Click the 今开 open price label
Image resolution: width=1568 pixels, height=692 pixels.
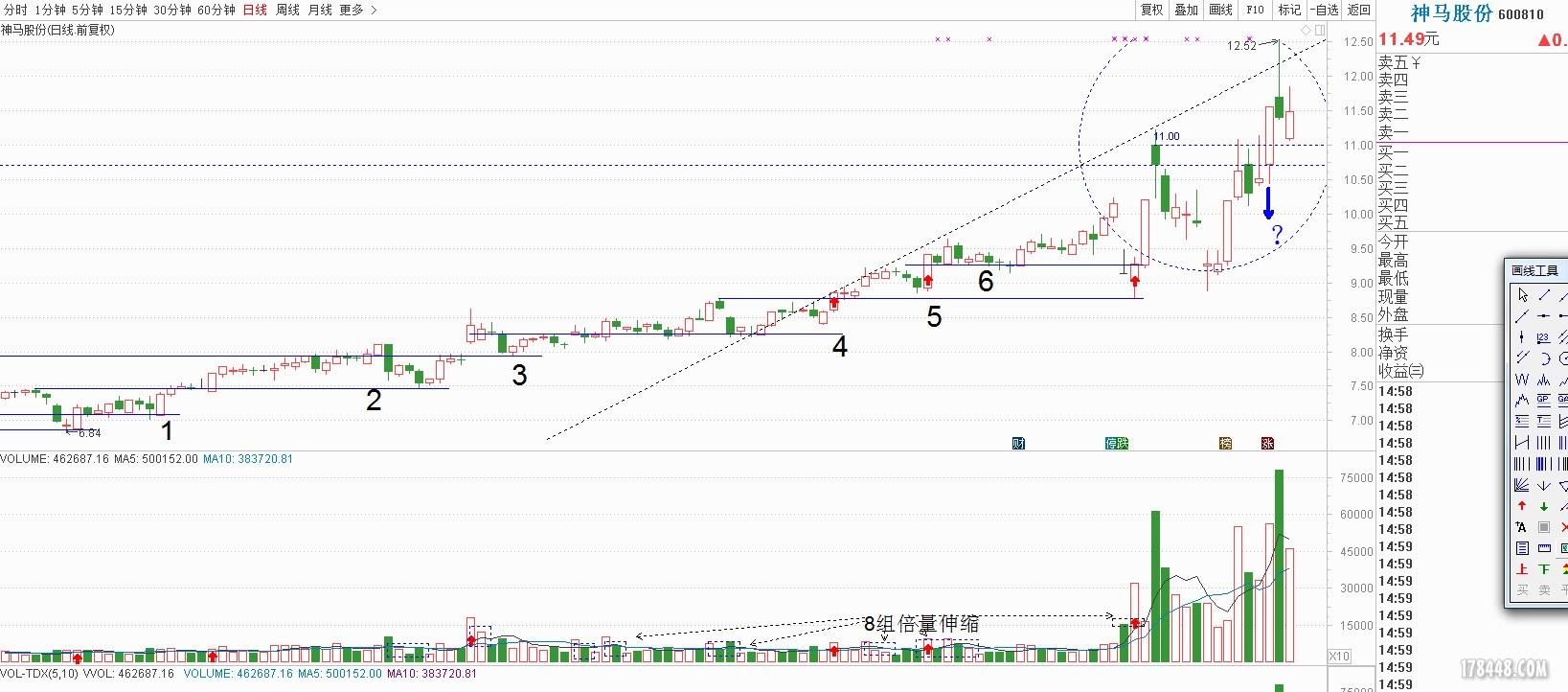click(1393, 242)
